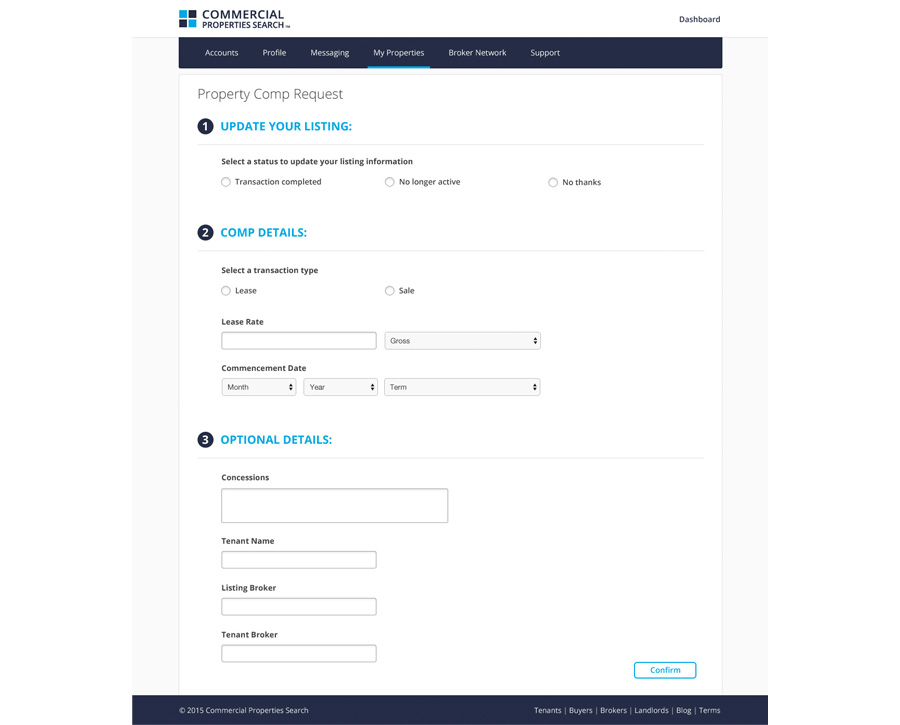
Task: Expand the Term dropdown
Action: (462, 387)
